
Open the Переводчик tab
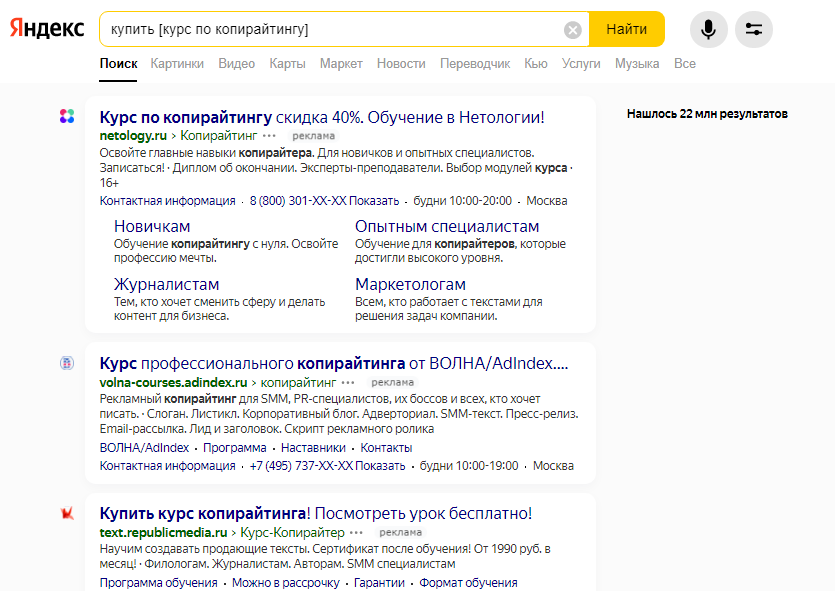(475, 64)
